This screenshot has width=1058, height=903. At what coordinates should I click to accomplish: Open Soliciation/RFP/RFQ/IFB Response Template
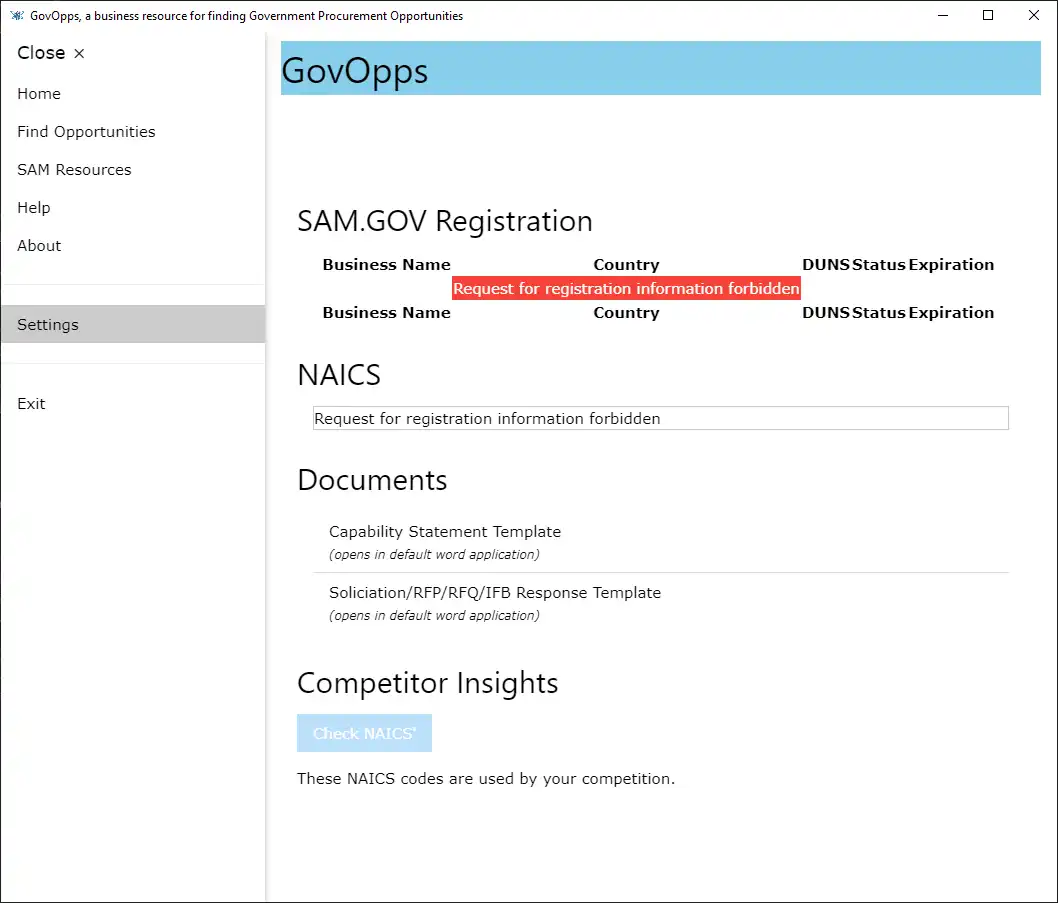point(495,593)
